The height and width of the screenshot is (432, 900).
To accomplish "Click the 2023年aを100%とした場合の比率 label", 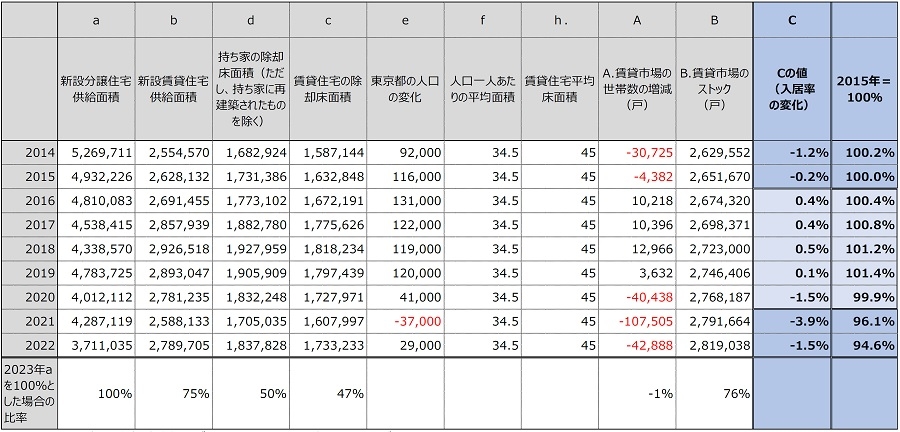I will (x=29, y=394).
